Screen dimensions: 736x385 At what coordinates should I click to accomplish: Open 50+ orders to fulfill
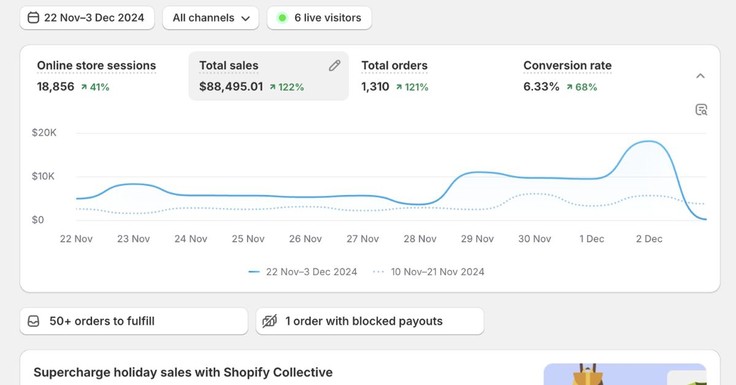pyautogui.click(x=134, y=321)
